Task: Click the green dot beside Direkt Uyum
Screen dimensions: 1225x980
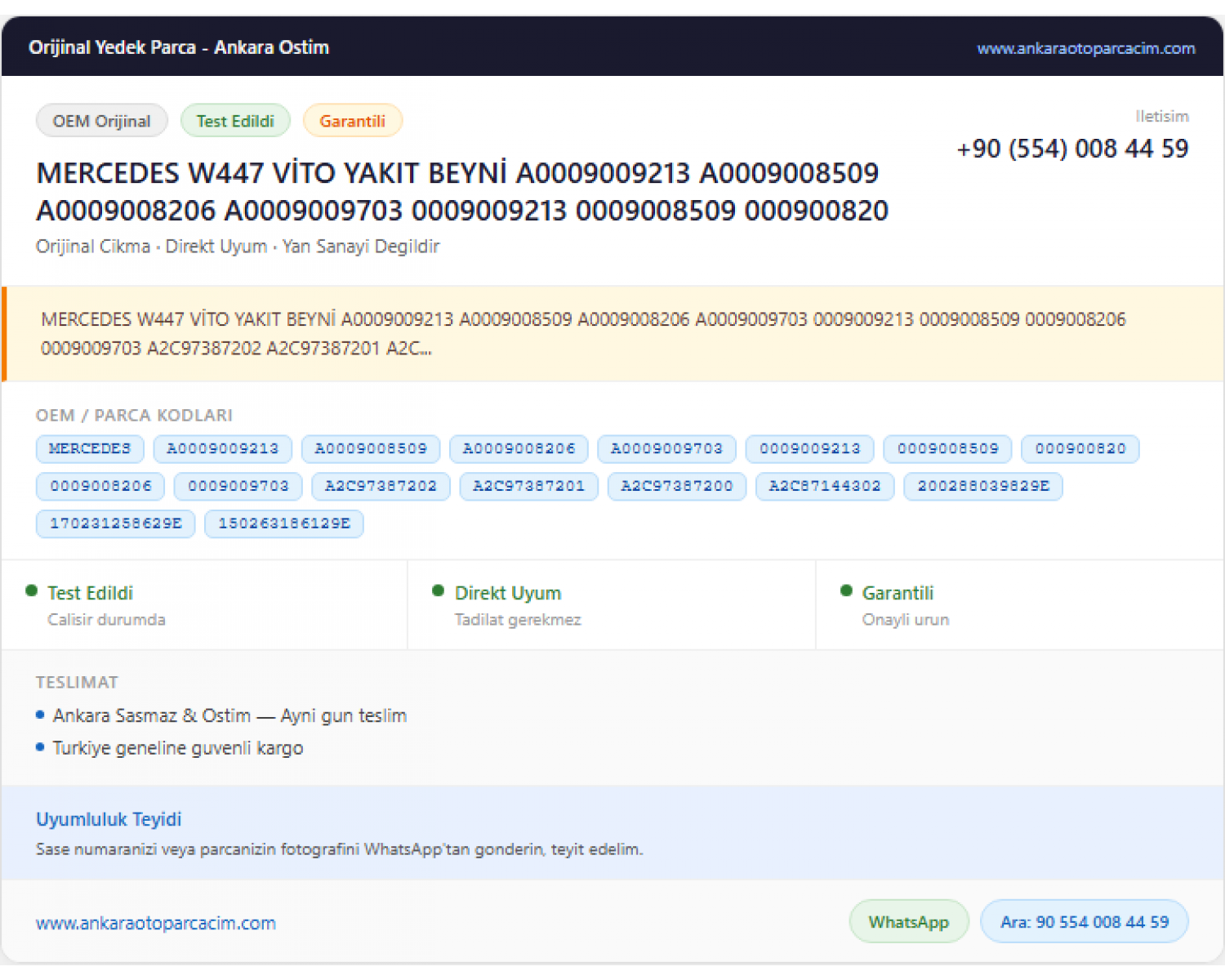Action: click(x=438, y=590)
